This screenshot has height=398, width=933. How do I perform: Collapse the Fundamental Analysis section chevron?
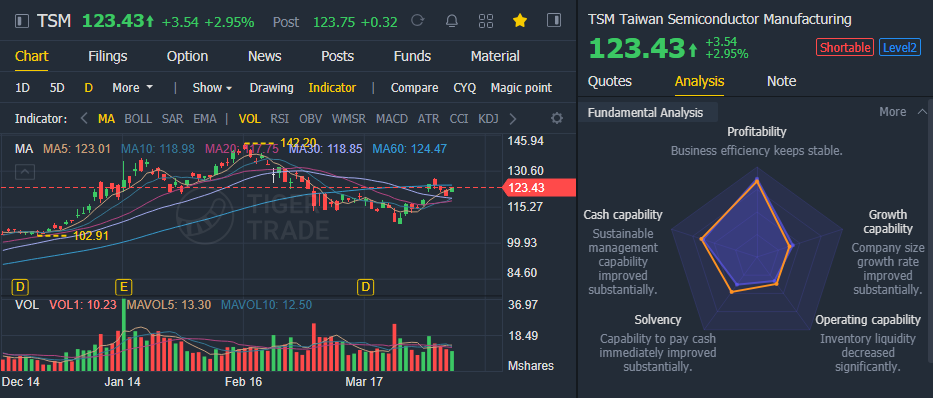(x=922, y=112)
